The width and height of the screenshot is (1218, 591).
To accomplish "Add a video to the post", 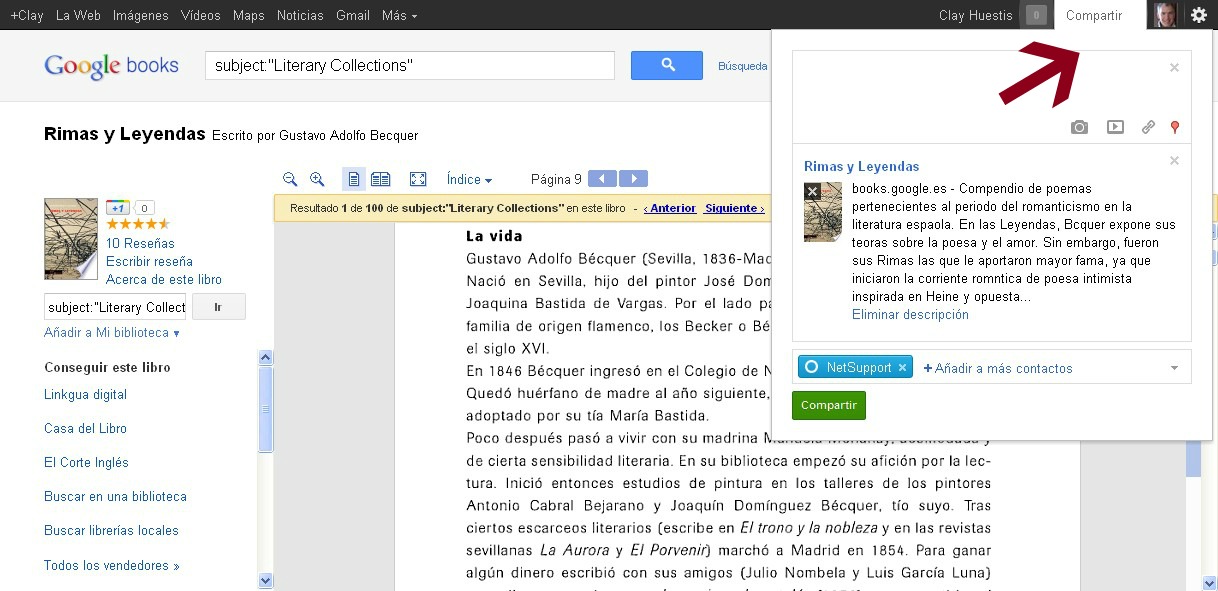I will (1115, 127).
